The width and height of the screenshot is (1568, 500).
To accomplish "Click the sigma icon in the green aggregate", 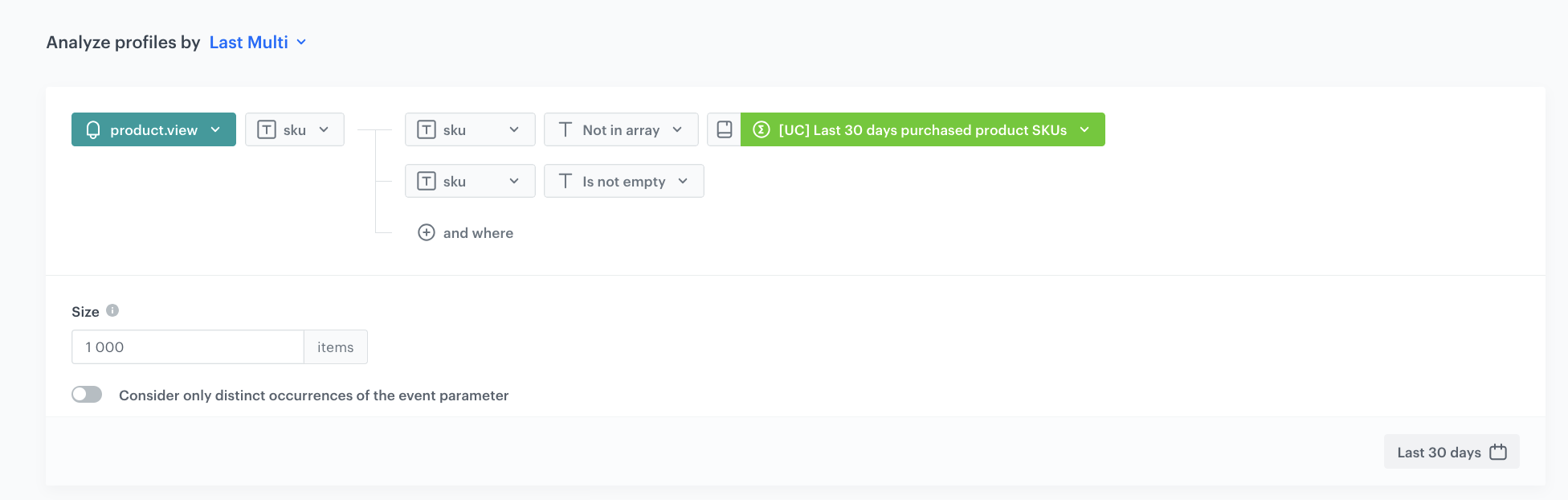I will click(x=762, y=129).
